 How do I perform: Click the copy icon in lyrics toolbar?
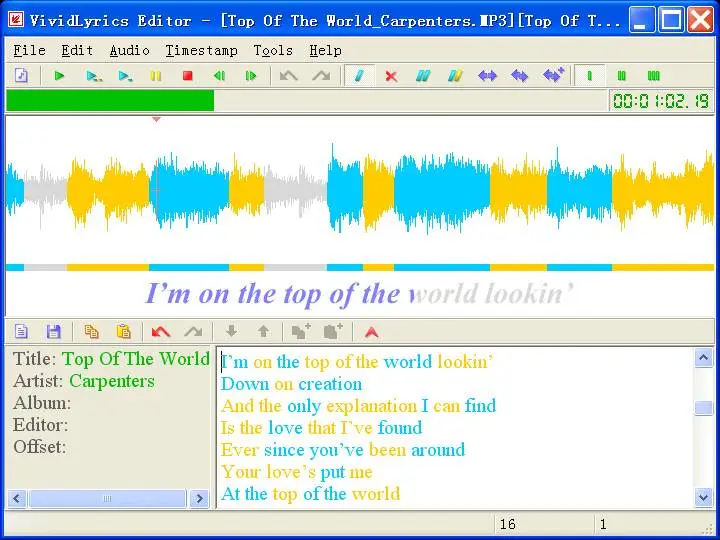coord(91,332)
